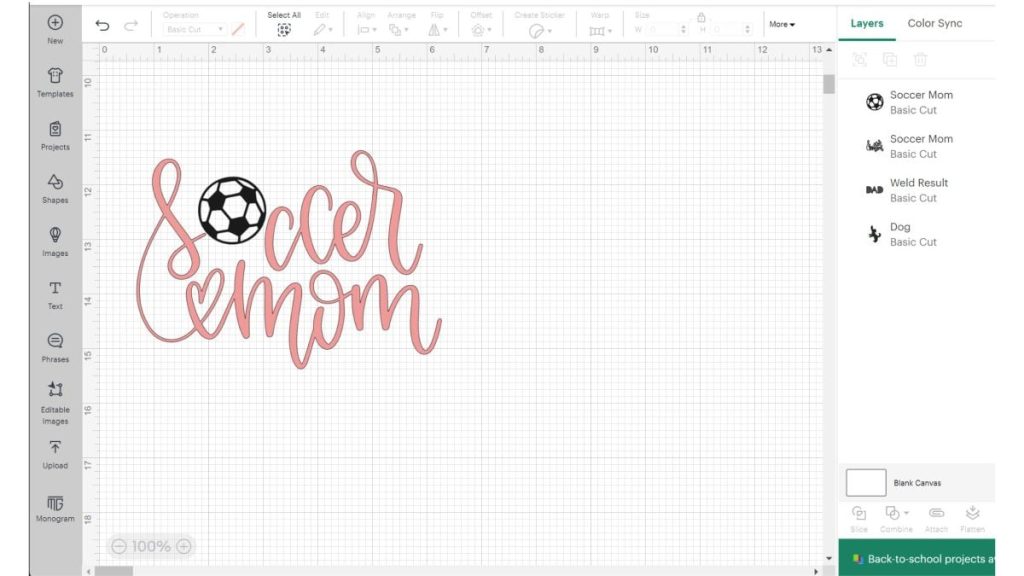This screenshot has height=576, width=1024.
Task: Open the Align dropdown
Action: point(366,30)
